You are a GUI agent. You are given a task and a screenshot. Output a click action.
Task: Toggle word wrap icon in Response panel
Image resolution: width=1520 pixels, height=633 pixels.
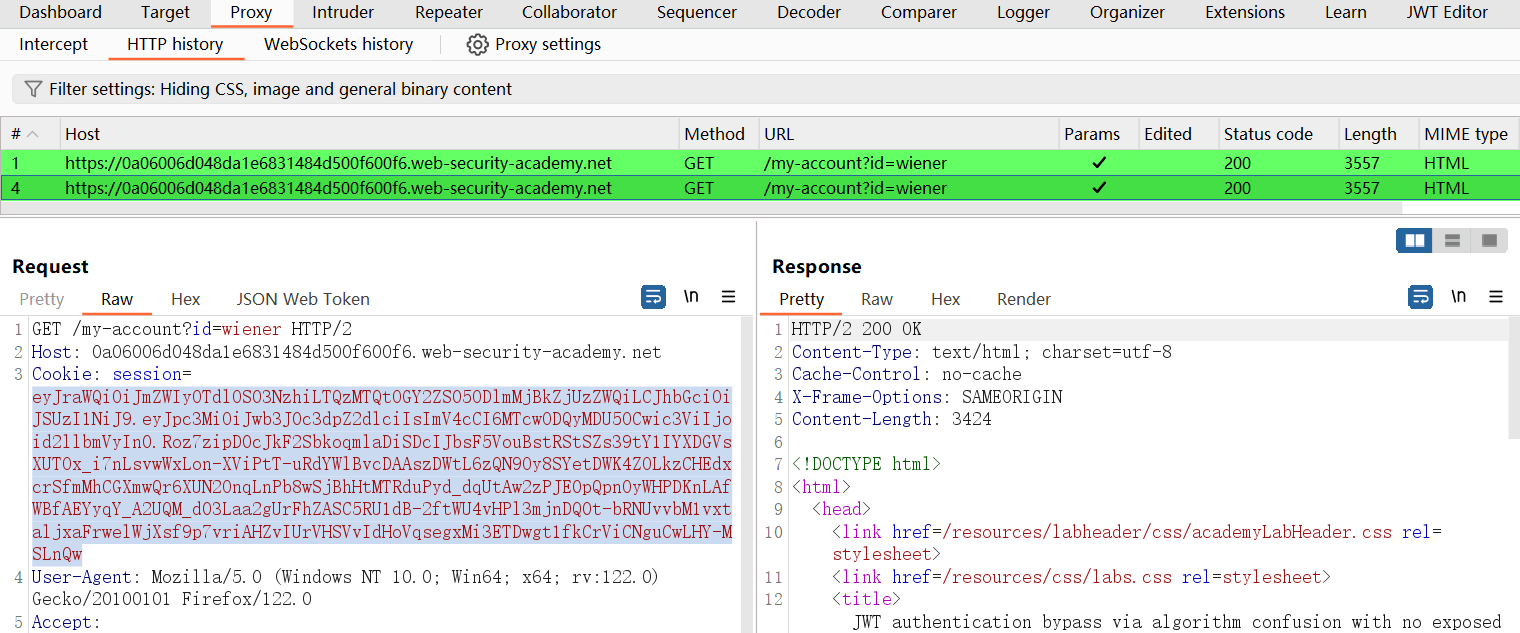click(1420, 297)
